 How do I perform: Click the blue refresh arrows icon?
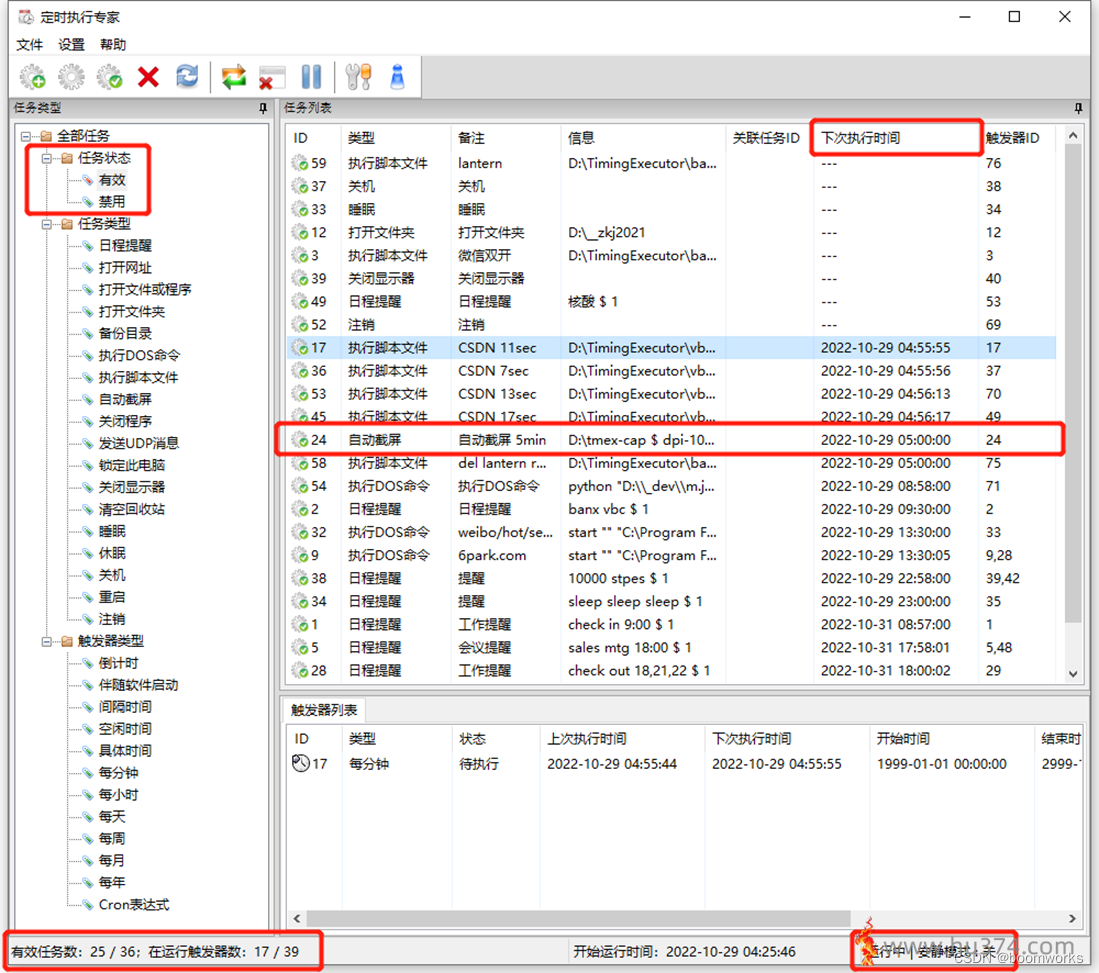(186, 76)
